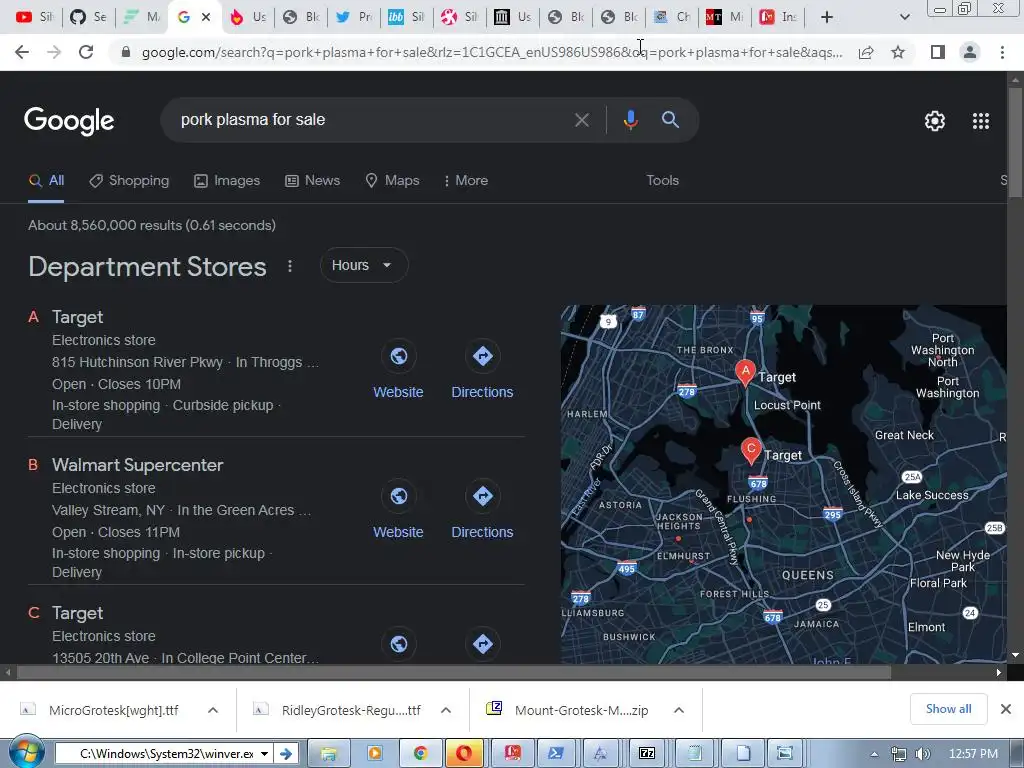Show hidden system tray icons
The image size is (1024, 768).
point(874,754)
